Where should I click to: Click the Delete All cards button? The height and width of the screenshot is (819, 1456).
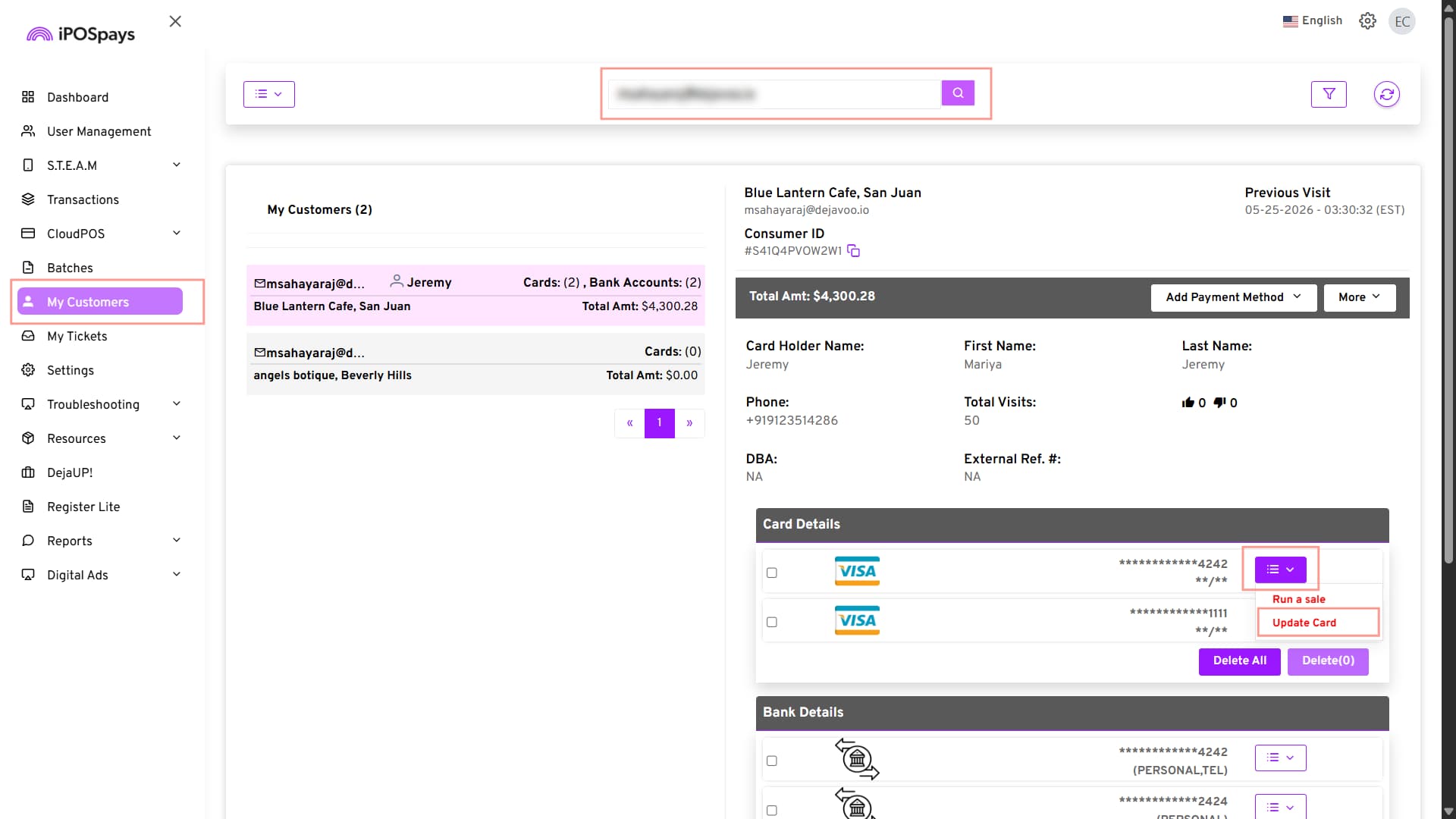[1239, 661]
